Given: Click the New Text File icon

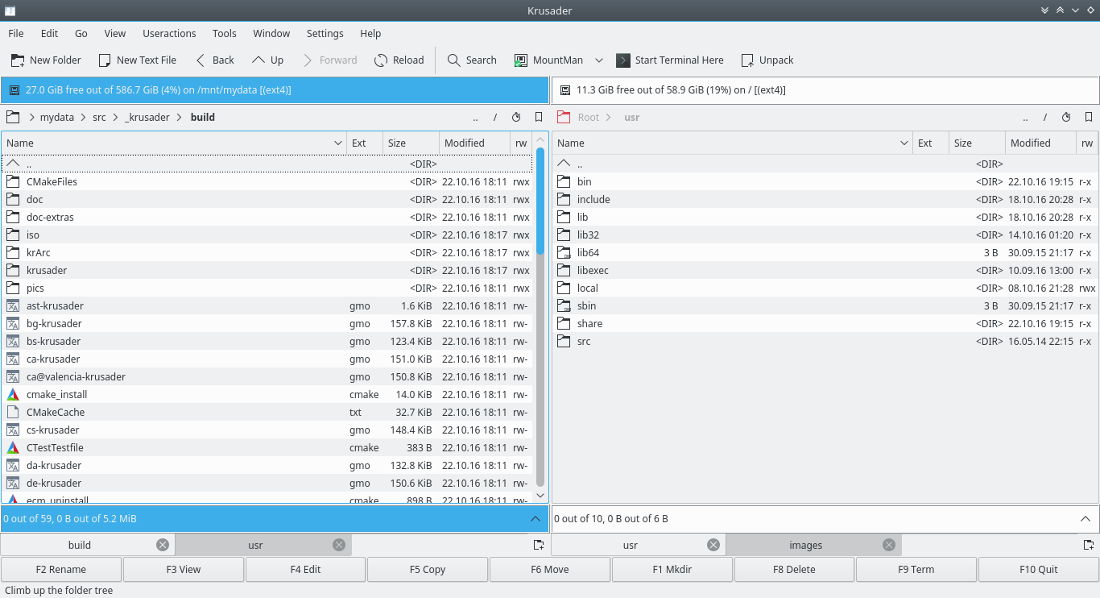Looking at the screenshot, I should click(x=105, y=60).
